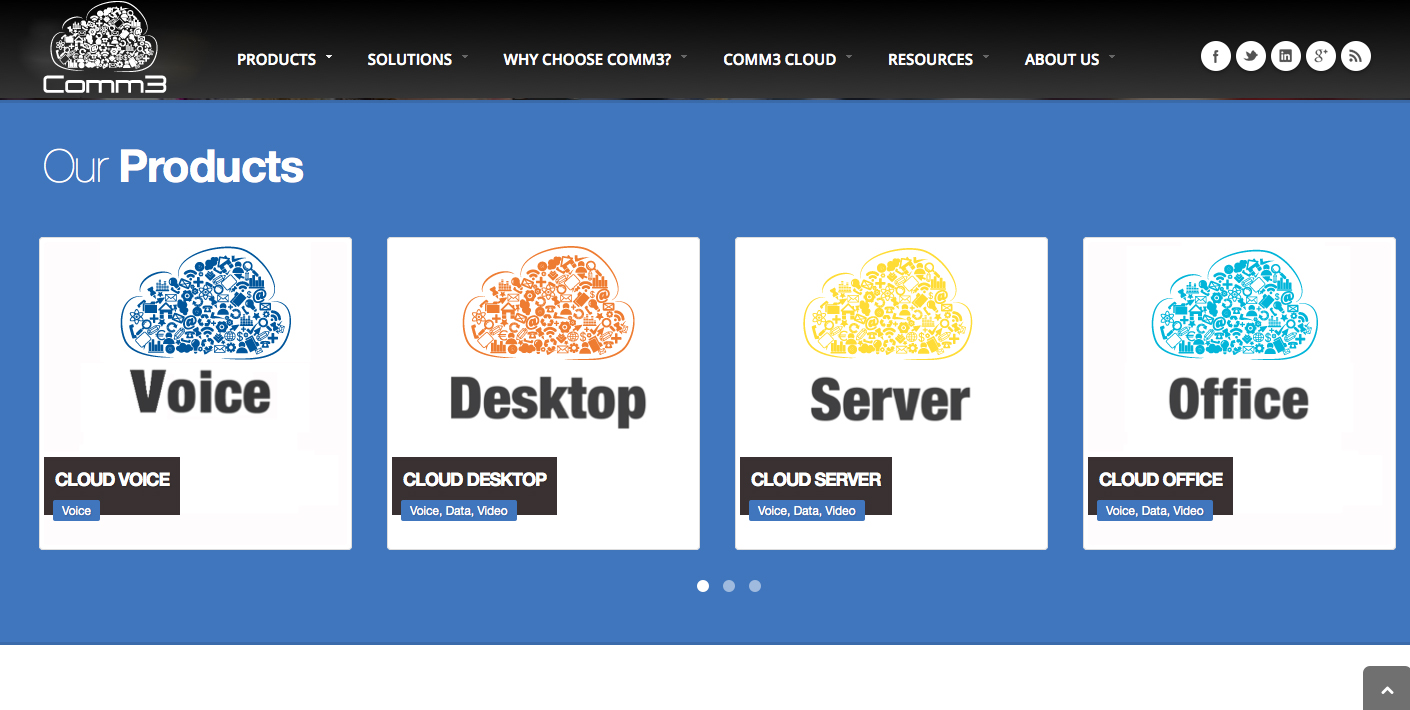Click the tag under Cloud Server
Screen dimensions: 1410x710
click(807, 510)
